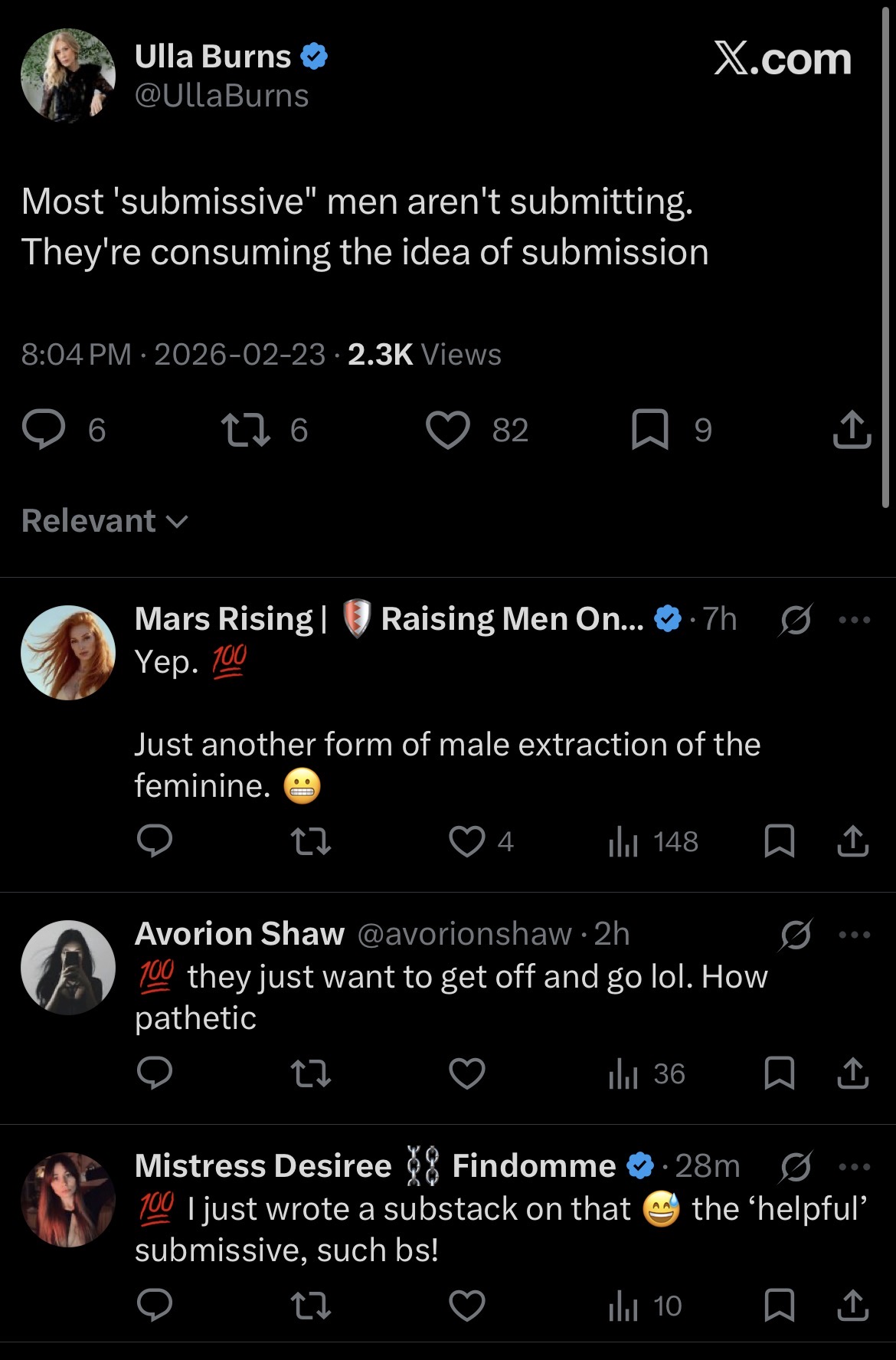Viewport: 896px width, 1360px height.
Task: Open Ulla Burns' profile picture
Action: [68, 76]
